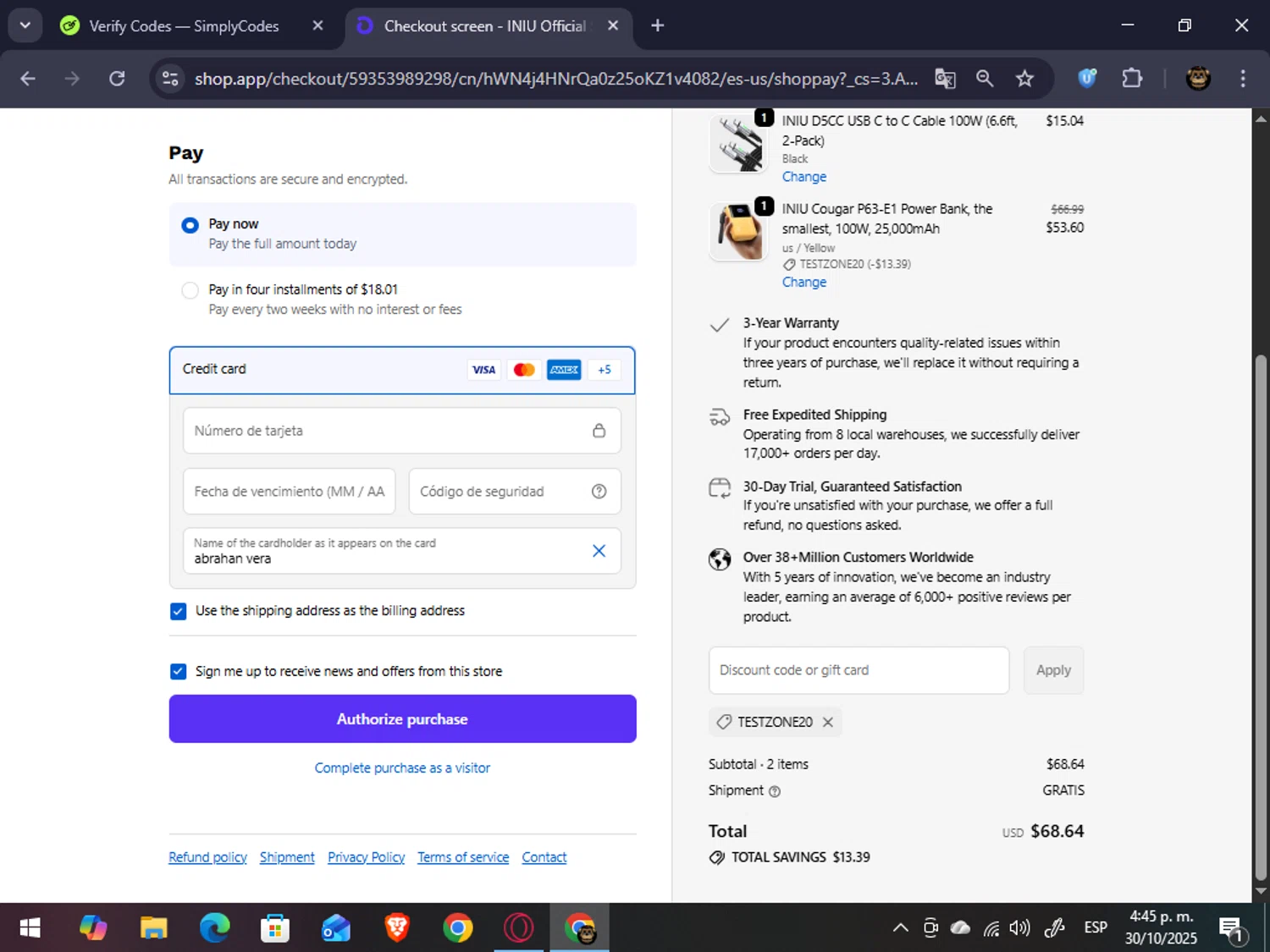Open the zoom magnifier icon
The height and width of the screenshot is (952, 1270).
(985, 79)
